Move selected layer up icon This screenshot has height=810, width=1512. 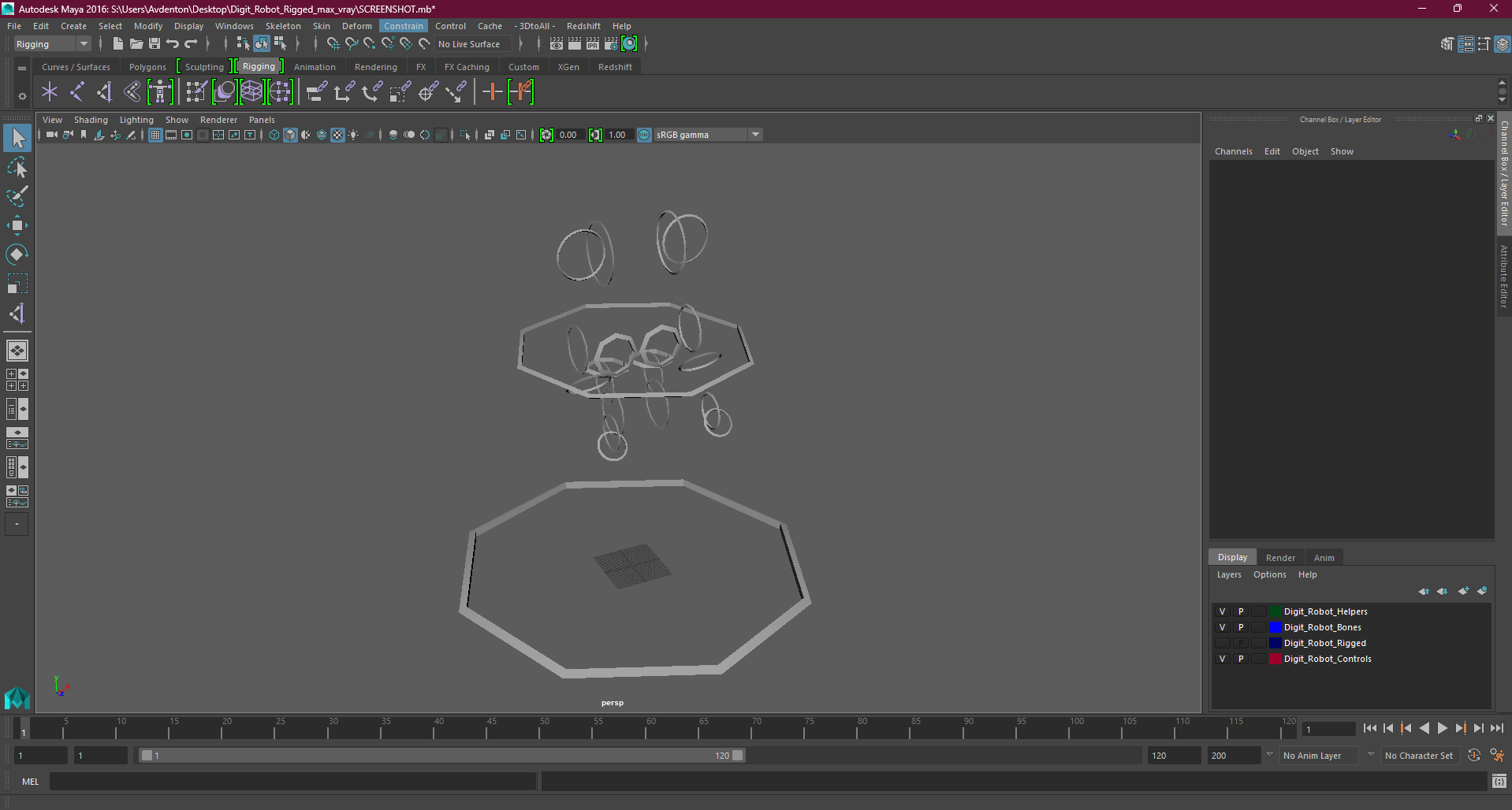pos(1424,591)
